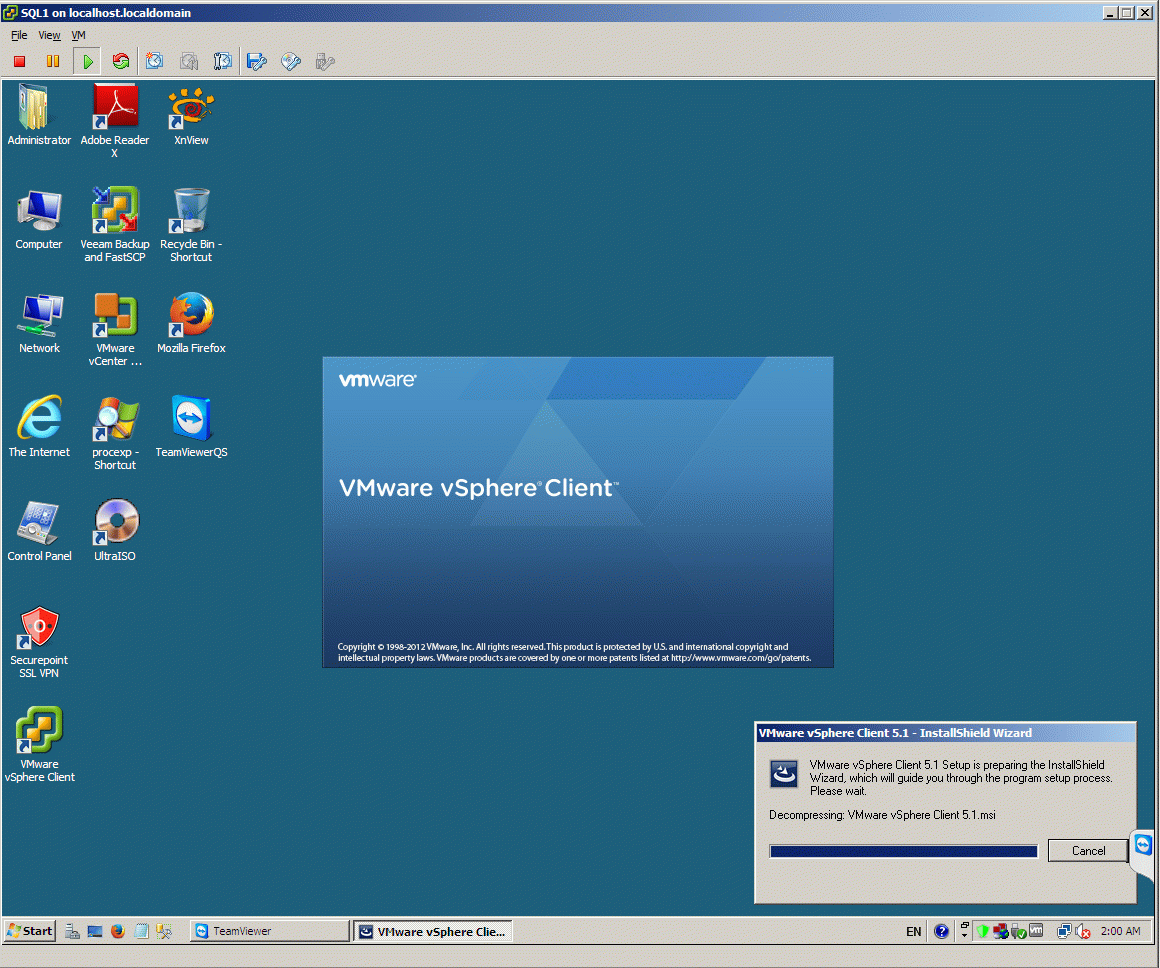Click the InstallShield Wizard title bar

pyautogui.click(x=945, y=733)
